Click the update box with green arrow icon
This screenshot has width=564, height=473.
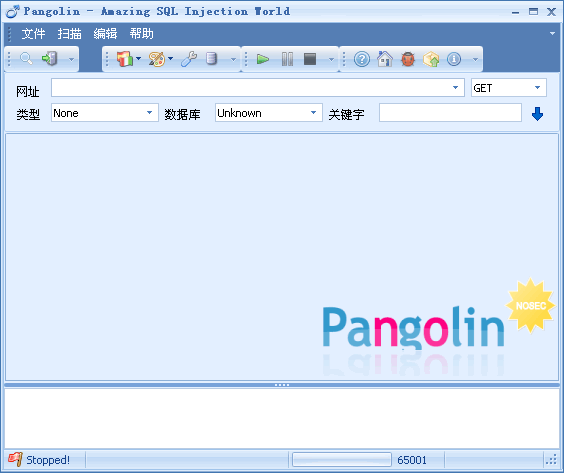point(431,59)
